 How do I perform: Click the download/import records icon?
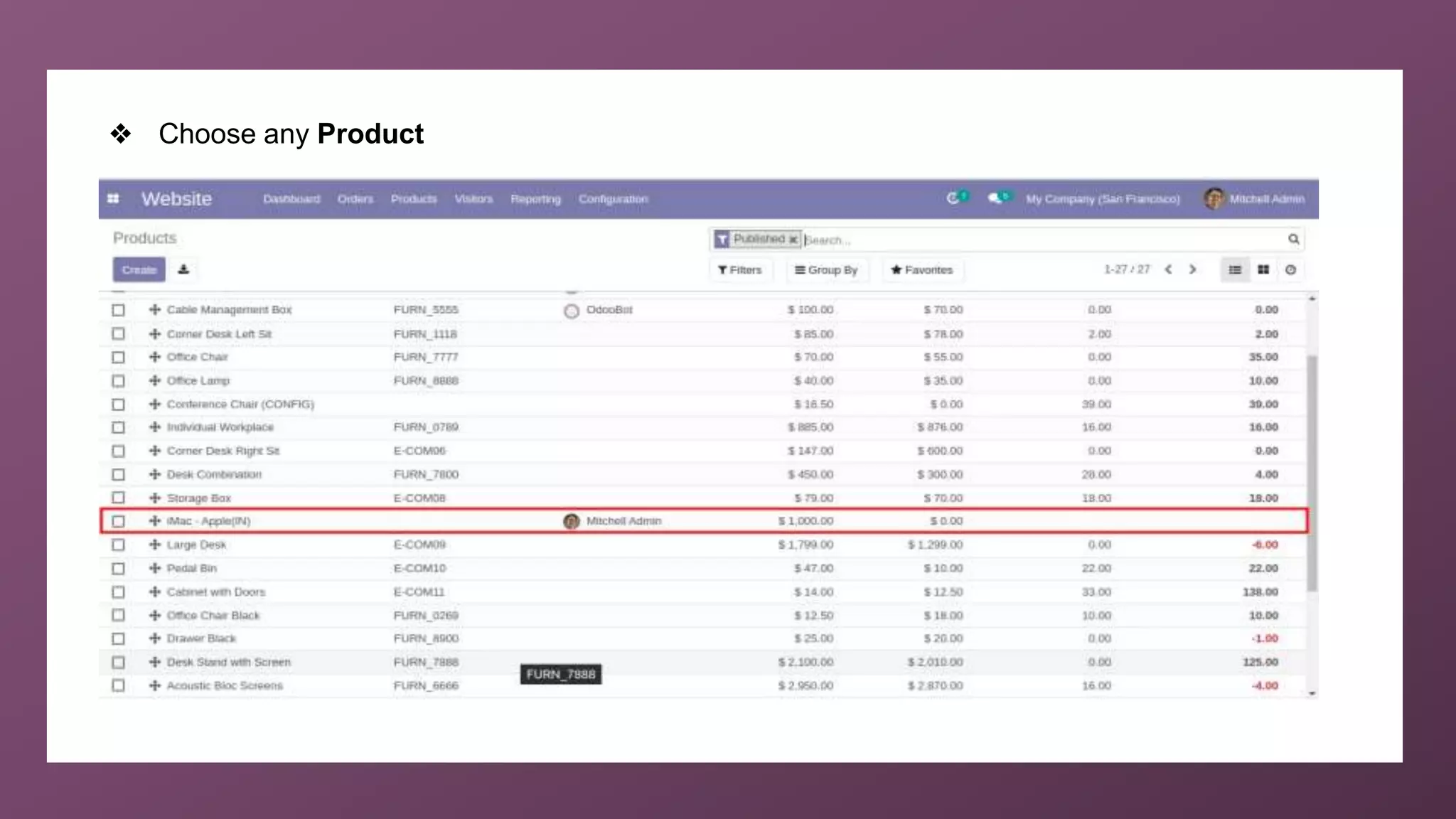coord(183,269)
